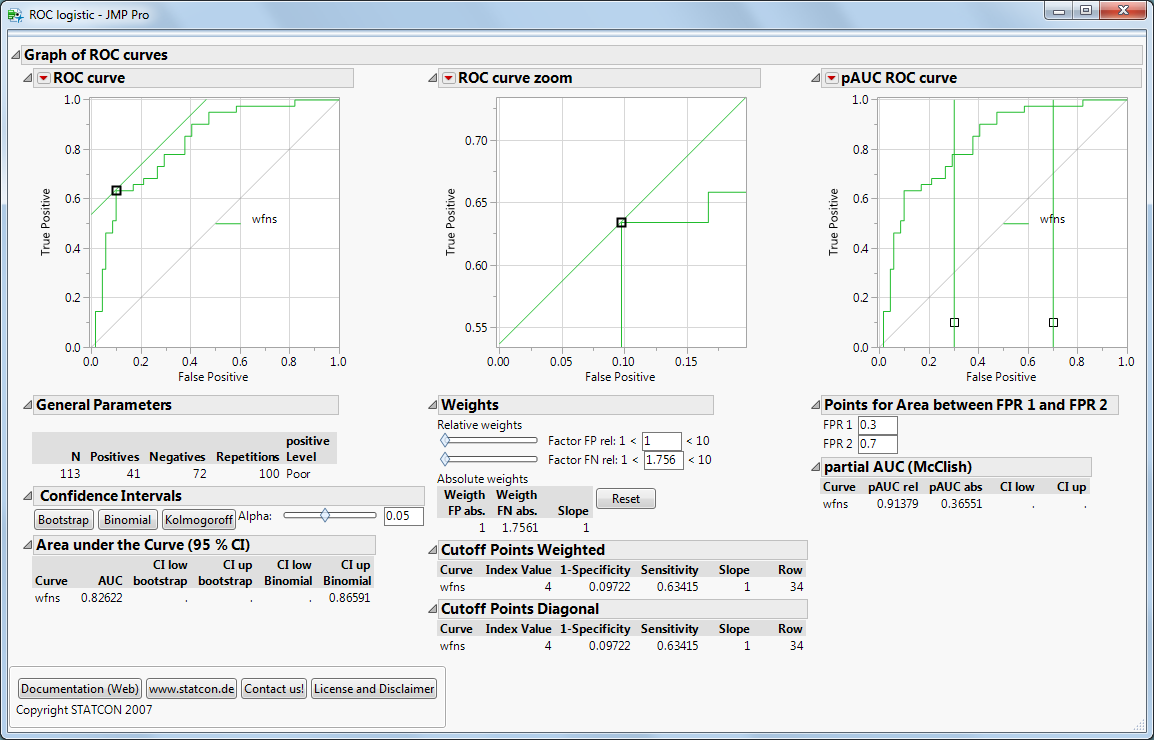Open Documentation (Web) button
Viewport: 1154px width, 740px height.
80,689
